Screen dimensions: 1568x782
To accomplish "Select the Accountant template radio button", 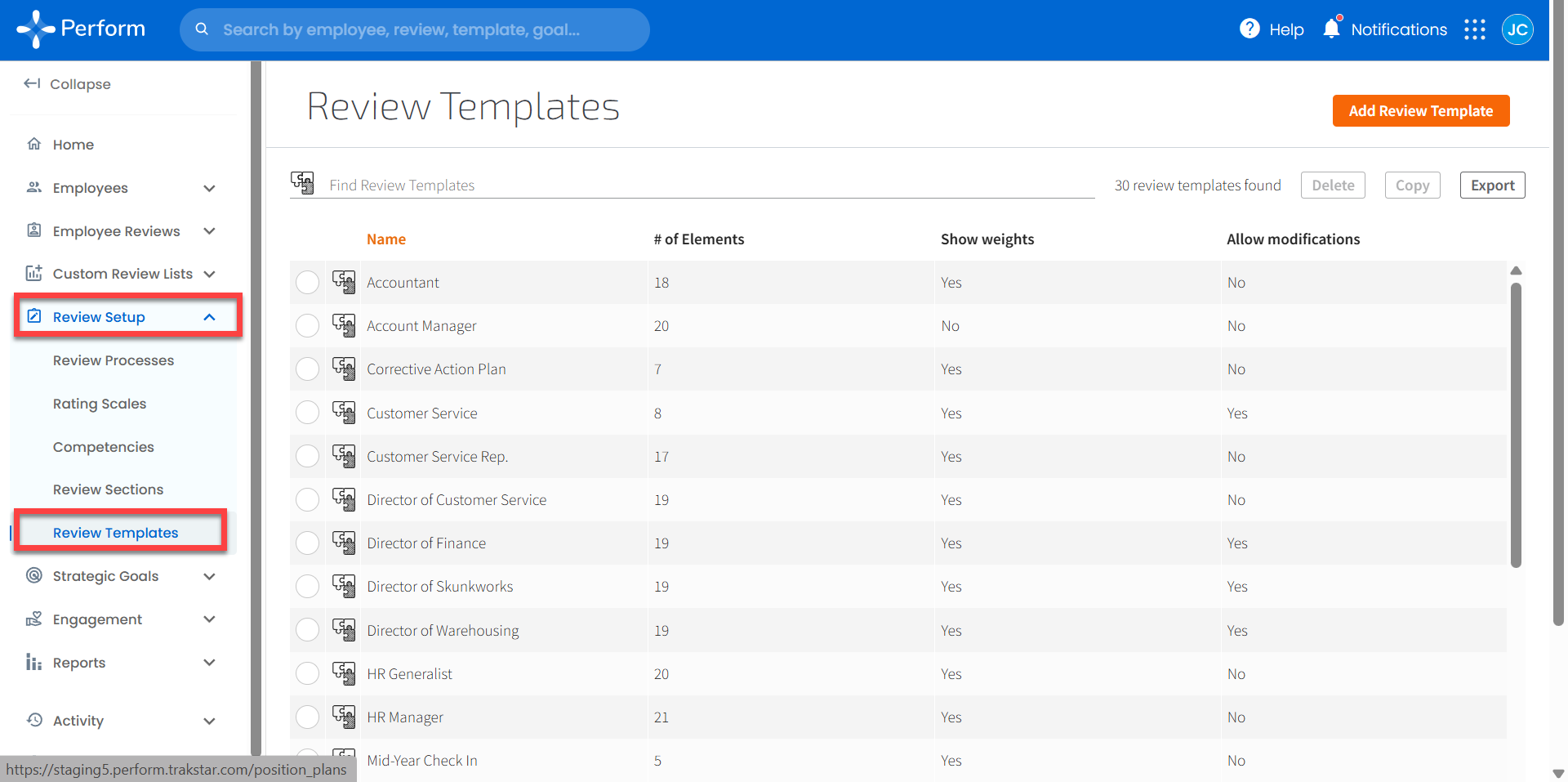I will 308,283.
